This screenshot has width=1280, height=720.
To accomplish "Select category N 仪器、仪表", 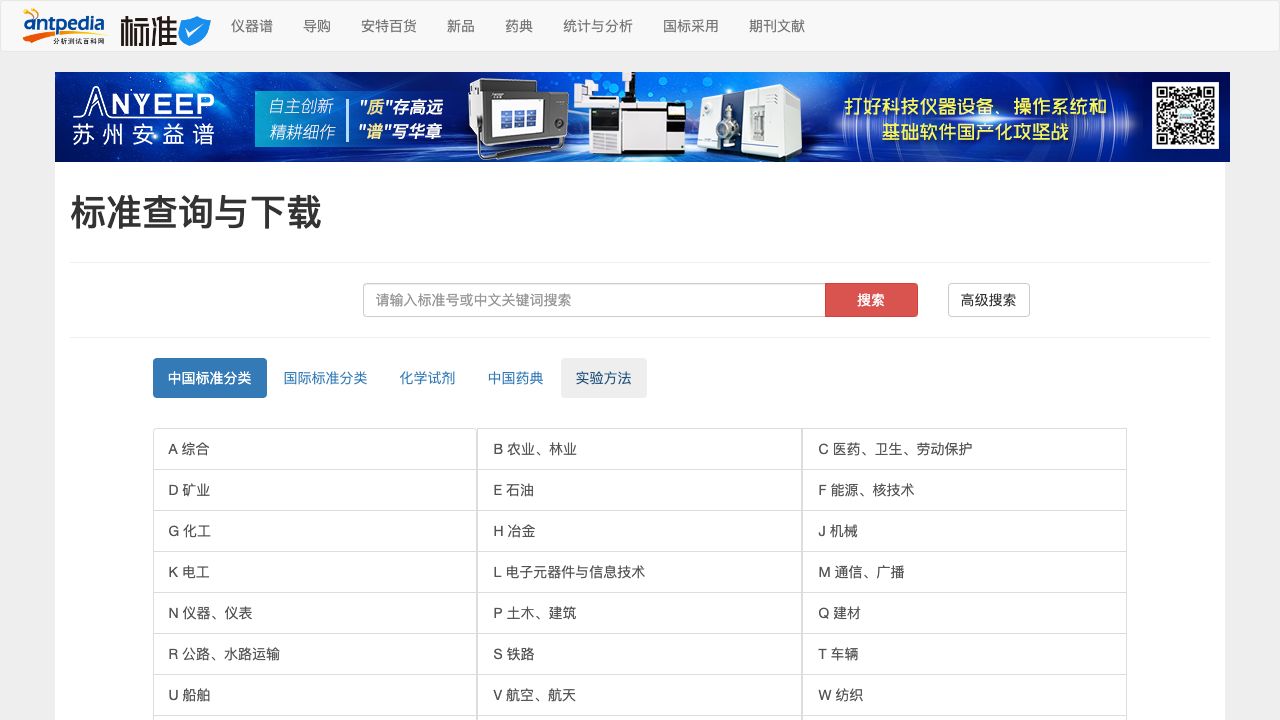I will tap(210, 613).
